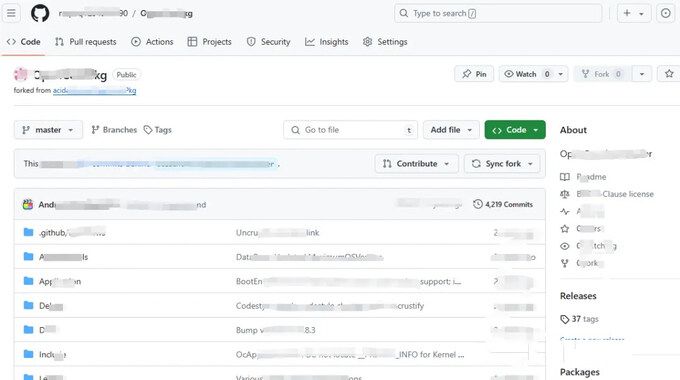Go to the Projects tab
This screenshot has height=380, width=680.
(x=209, y=42)
